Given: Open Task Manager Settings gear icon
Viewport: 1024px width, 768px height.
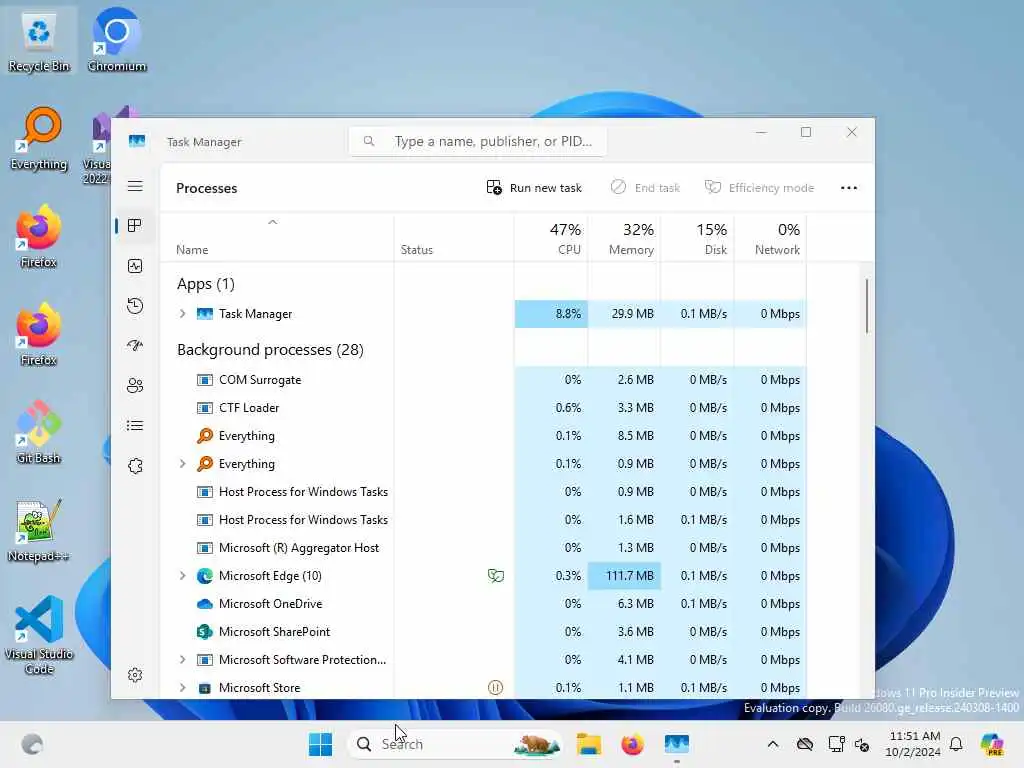Looking at the screenshot, I should pyautogui.click(x=135, y=675).
